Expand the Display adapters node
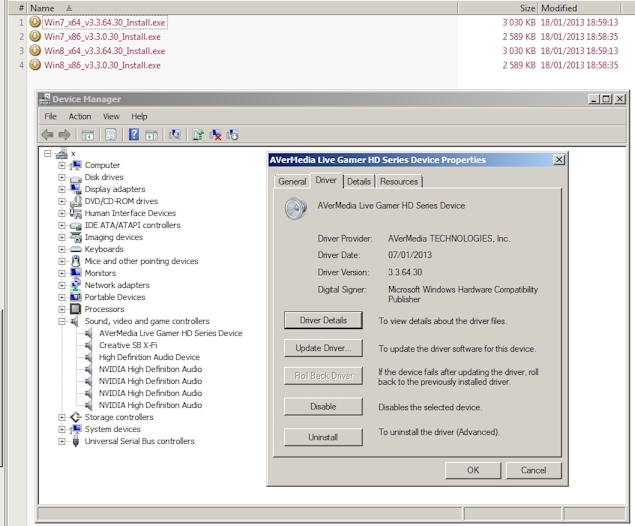This screenshot has height=526, width=635. click(x=62, y=189)
